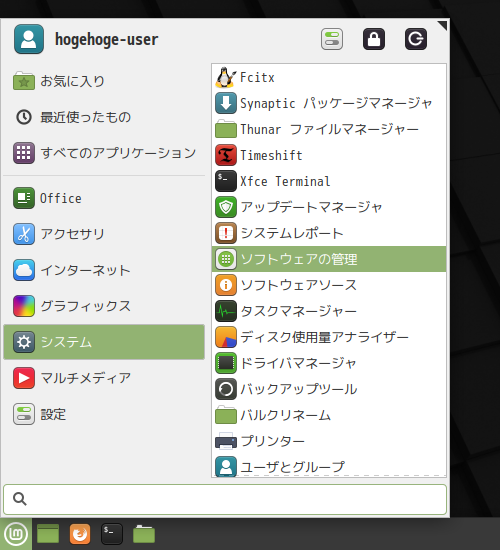Open ディスク使用量アナライザー
Image resolution: width=500 pixels, height=550 pixels.
[329, 337]
